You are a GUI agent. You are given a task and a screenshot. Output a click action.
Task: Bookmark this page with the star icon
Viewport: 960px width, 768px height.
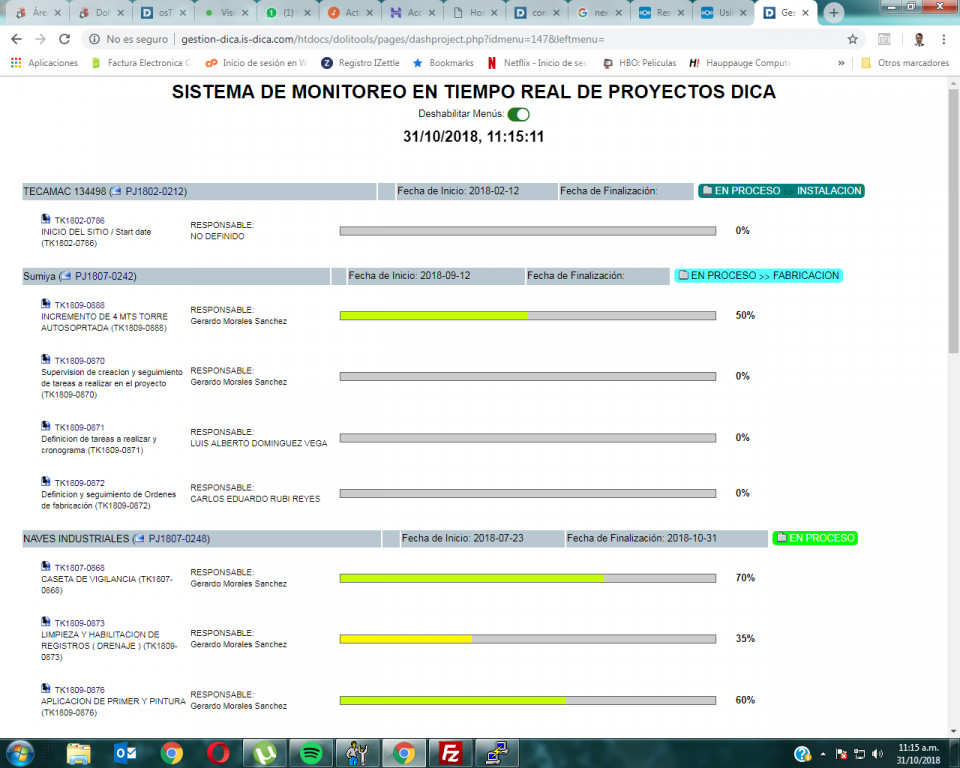pos(852,39)
